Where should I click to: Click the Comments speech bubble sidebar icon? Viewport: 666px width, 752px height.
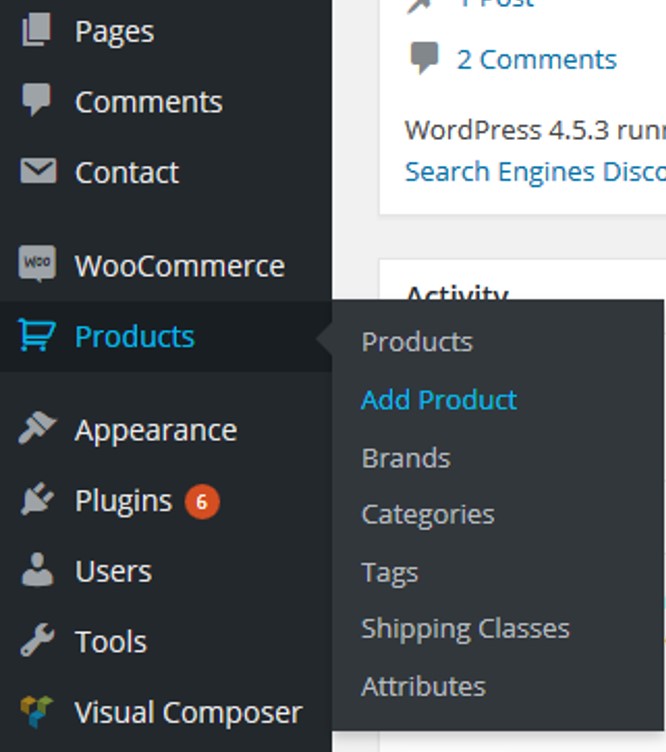coord(36,99)
